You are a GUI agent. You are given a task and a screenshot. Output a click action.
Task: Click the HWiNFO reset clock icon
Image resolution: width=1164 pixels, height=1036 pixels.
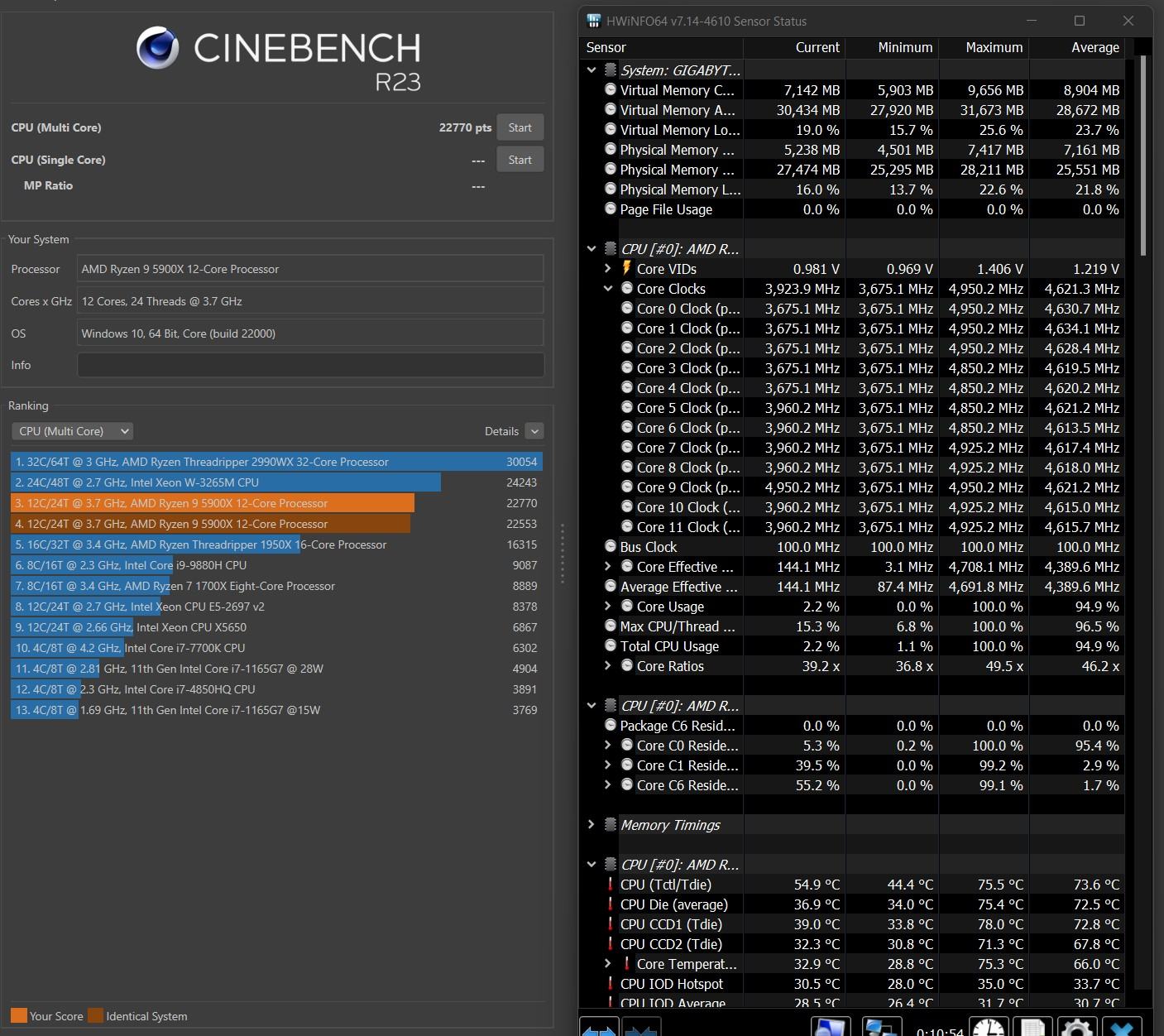point(989,1027)
